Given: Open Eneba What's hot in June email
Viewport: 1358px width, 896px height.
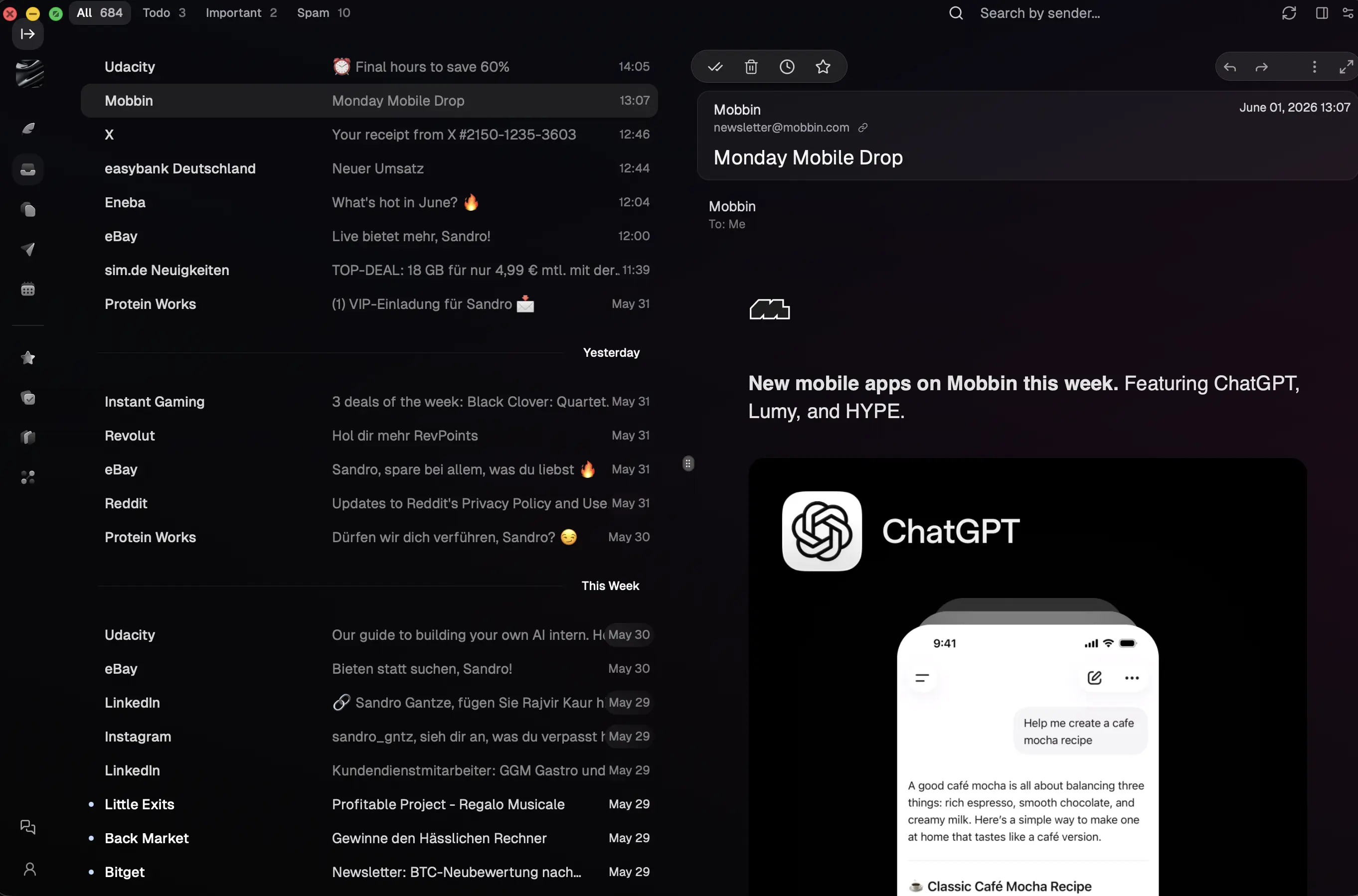Looking at the screenshot, I should 369,202.
